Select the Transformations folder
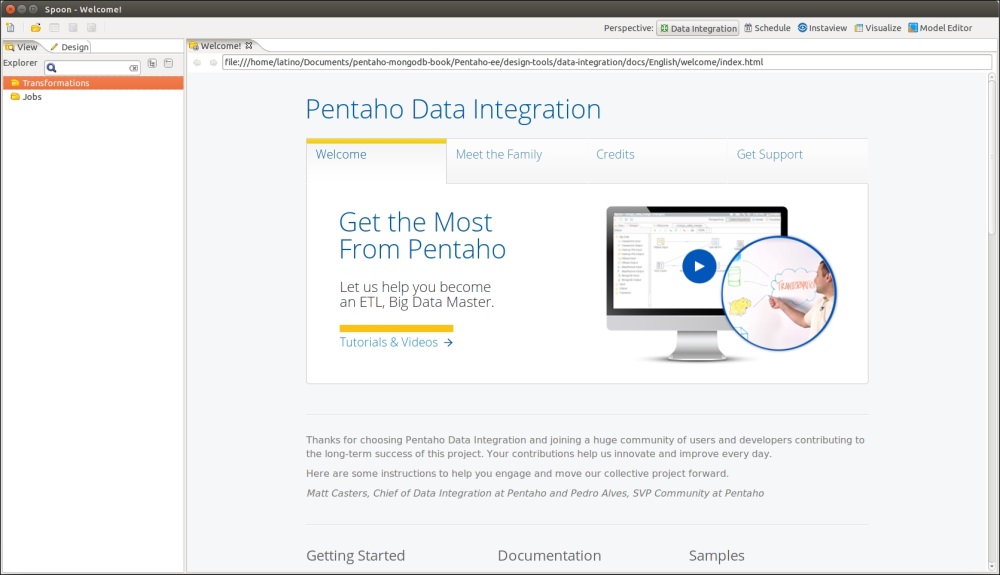 (x=93, y=83)
